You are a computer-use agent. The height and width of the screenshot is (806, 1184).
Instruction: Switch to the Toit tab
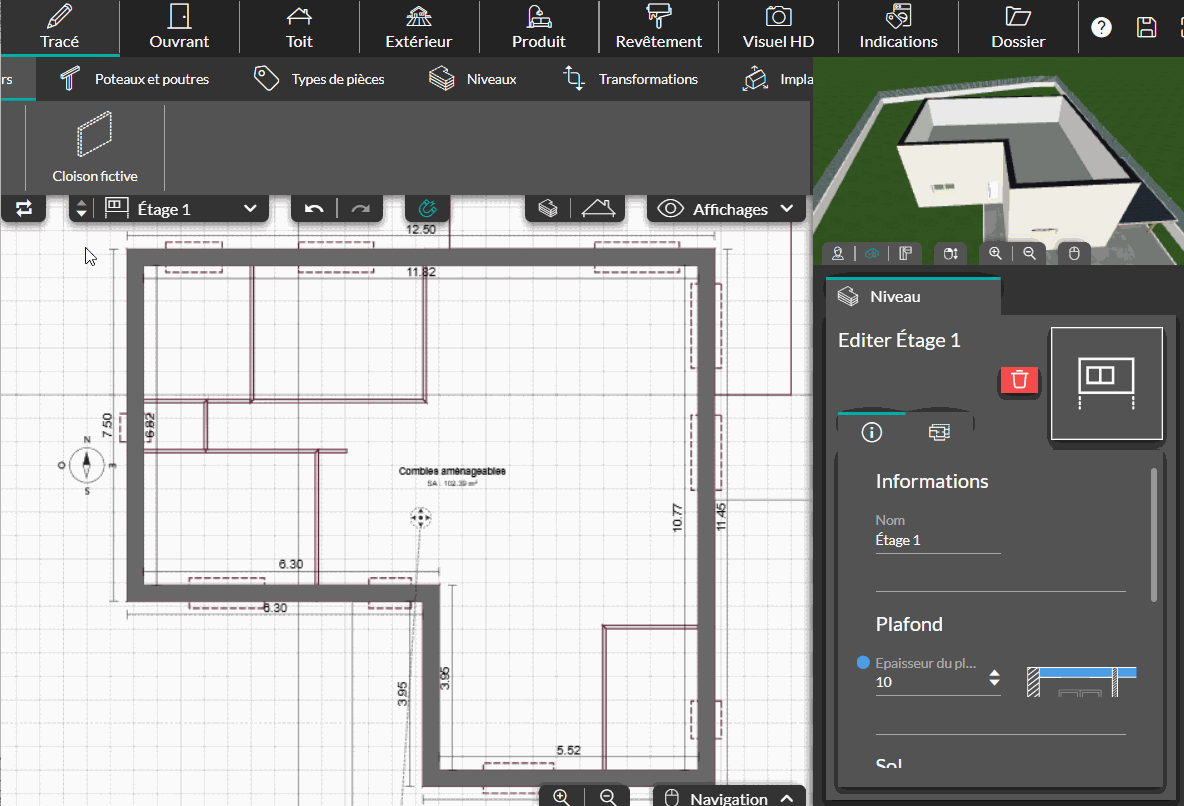(x=299, y=28)
